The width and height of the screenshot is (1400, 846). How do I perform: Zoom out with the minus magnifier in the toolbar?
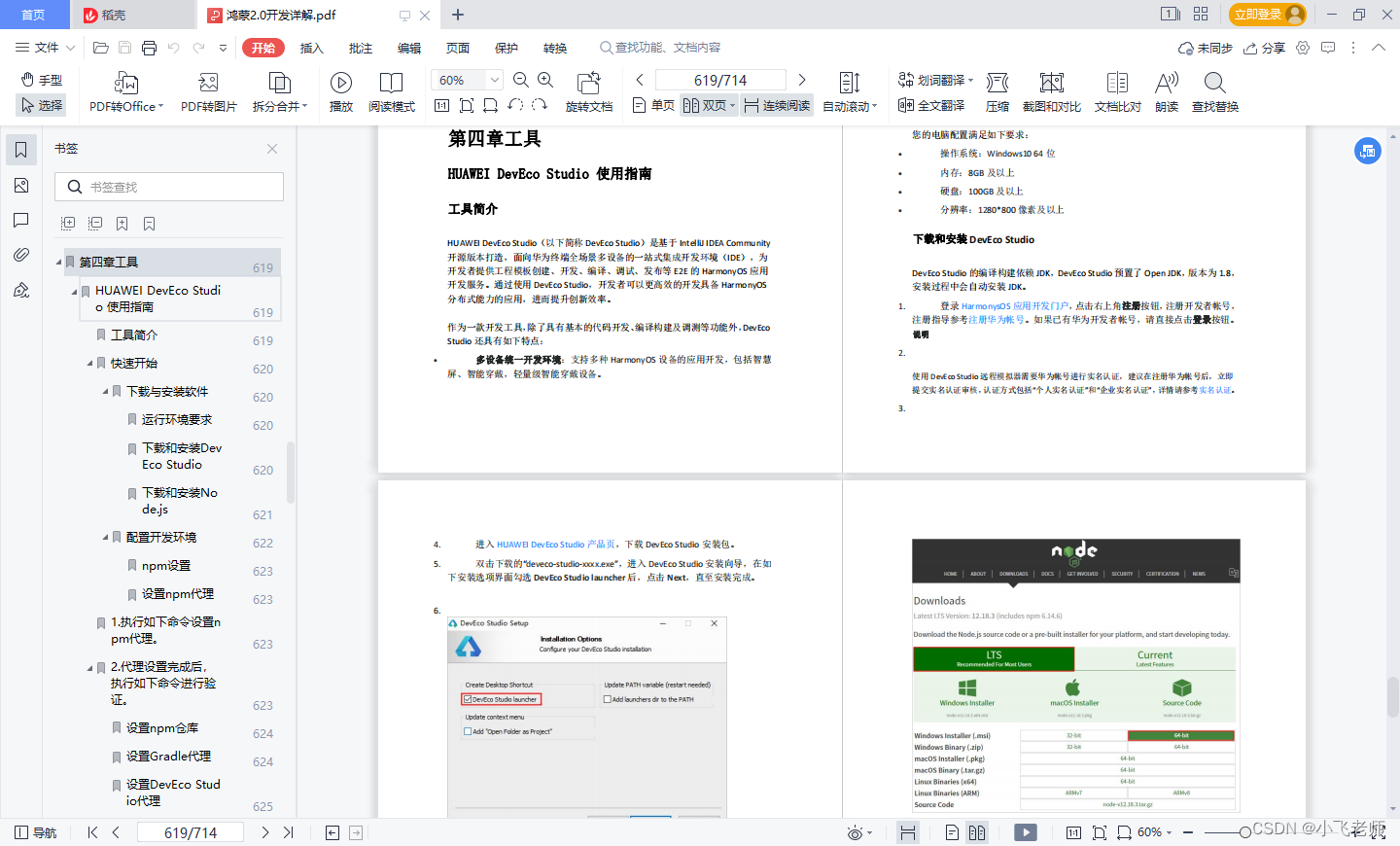click(x=521, y=80)
